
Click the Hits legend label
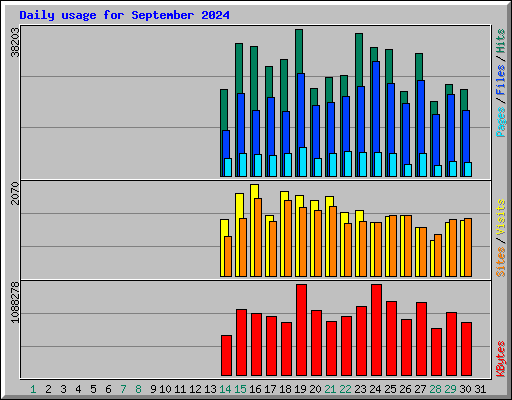tap(501, 41)
